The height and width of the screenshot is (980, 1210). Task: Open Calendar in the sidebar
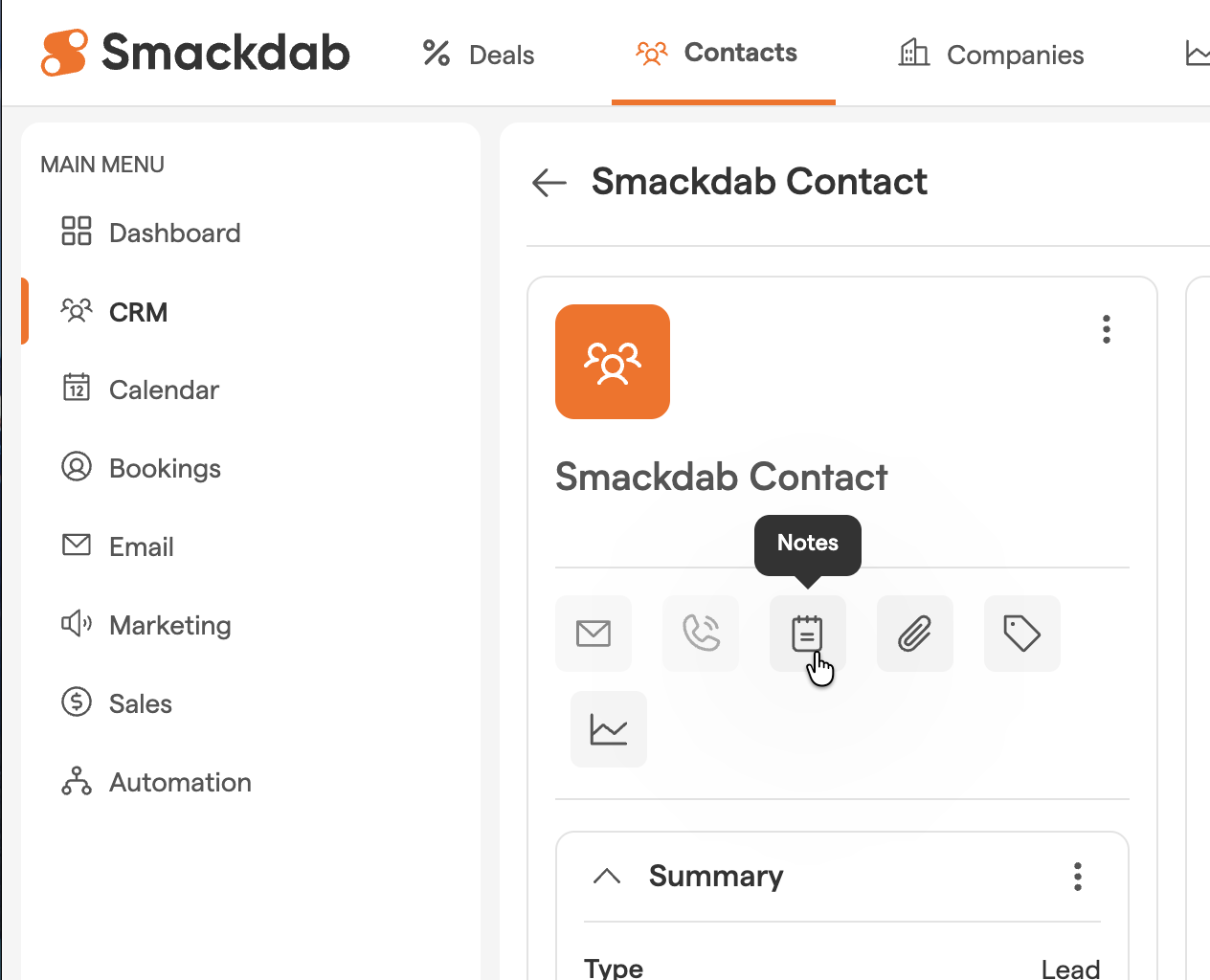tap(141, 390)
